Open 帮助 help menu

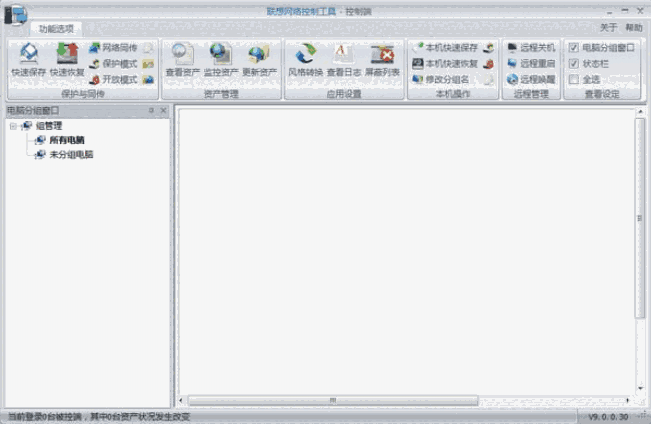[634, 28]
